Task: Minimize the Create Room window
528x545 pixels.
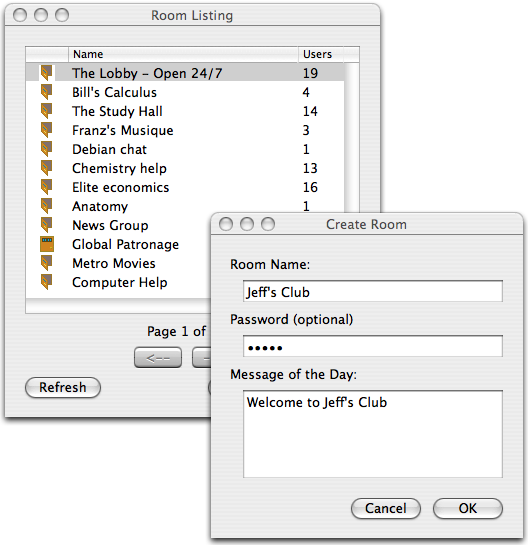Action: pos(247,224)
